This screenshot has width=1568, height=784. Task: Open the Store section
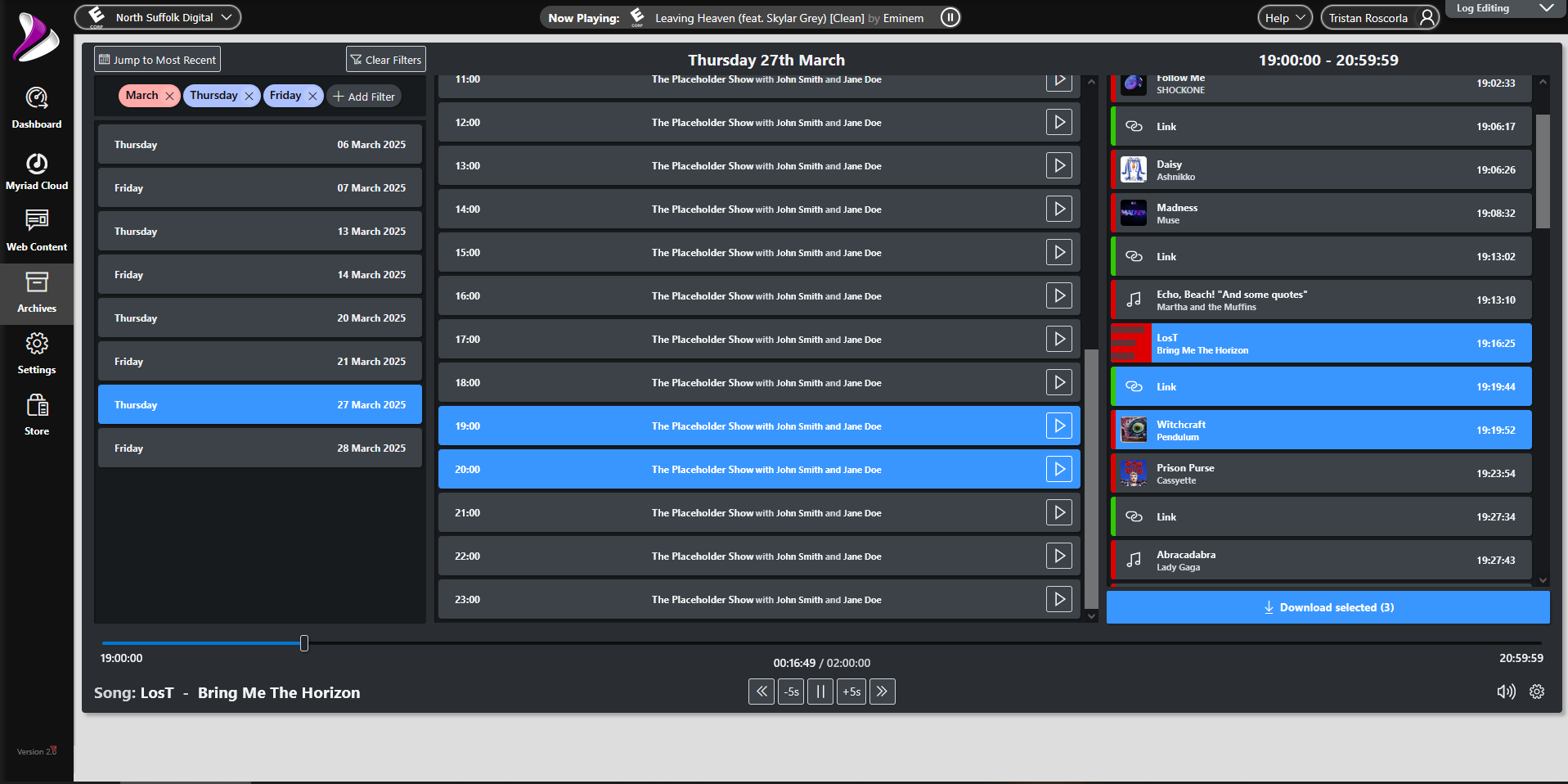point(37,416)
